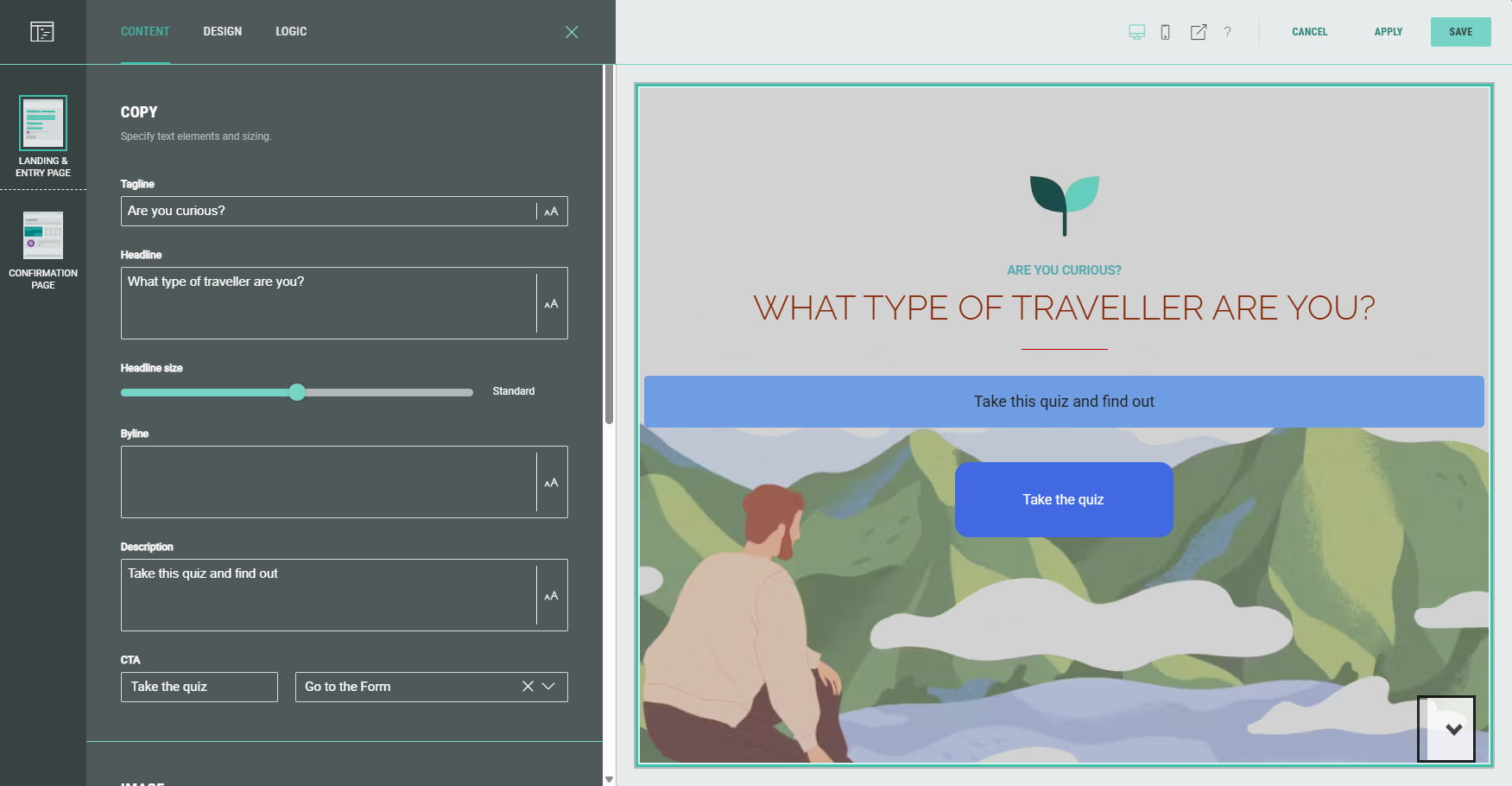Click into the CTA text field
The image size is (1512, 786).
(x=199, y=687)
